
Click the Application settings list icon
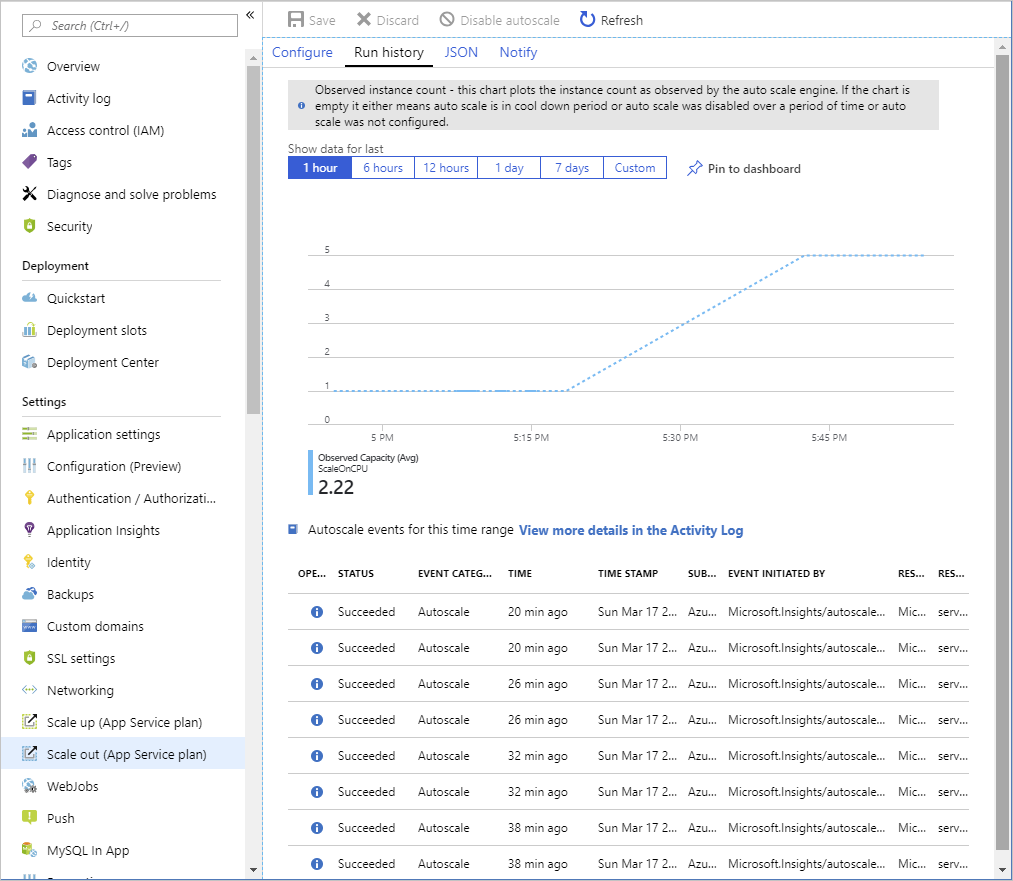[29, 433]
